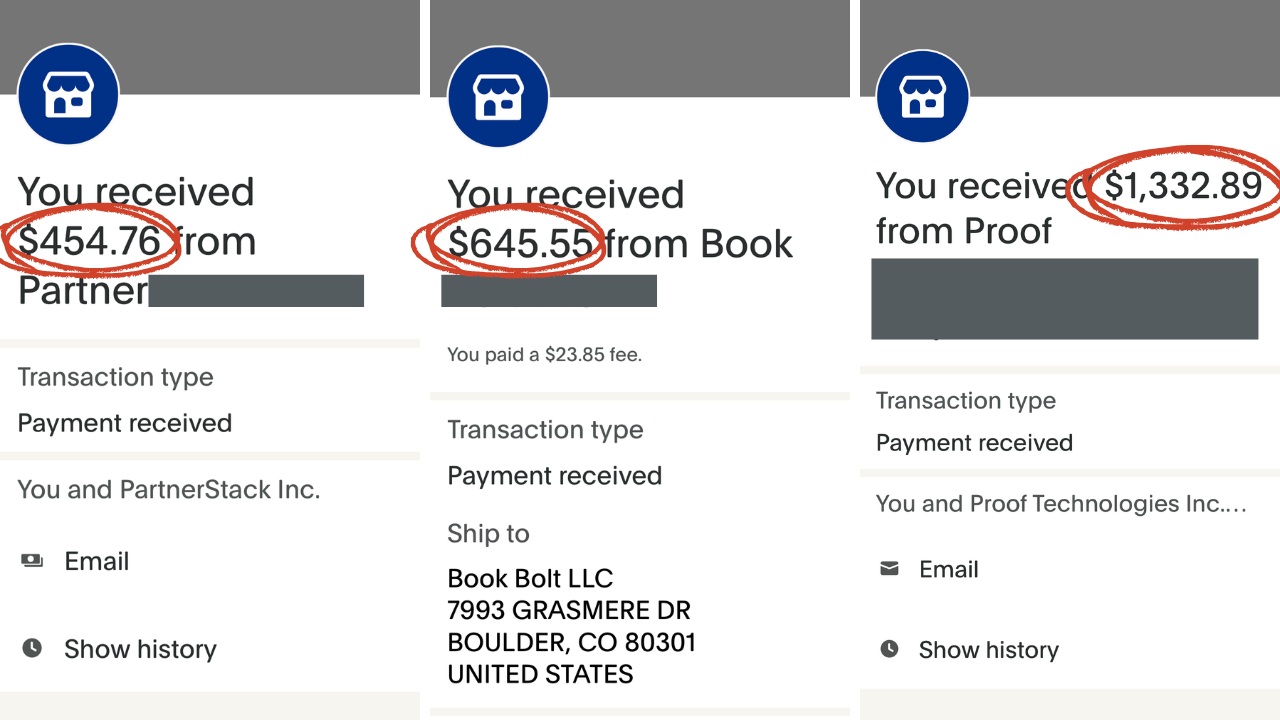Screen dimensions: 1280x720
Task: Click the store icon above the $645.55 payment
Action: [x=498, y=98]
